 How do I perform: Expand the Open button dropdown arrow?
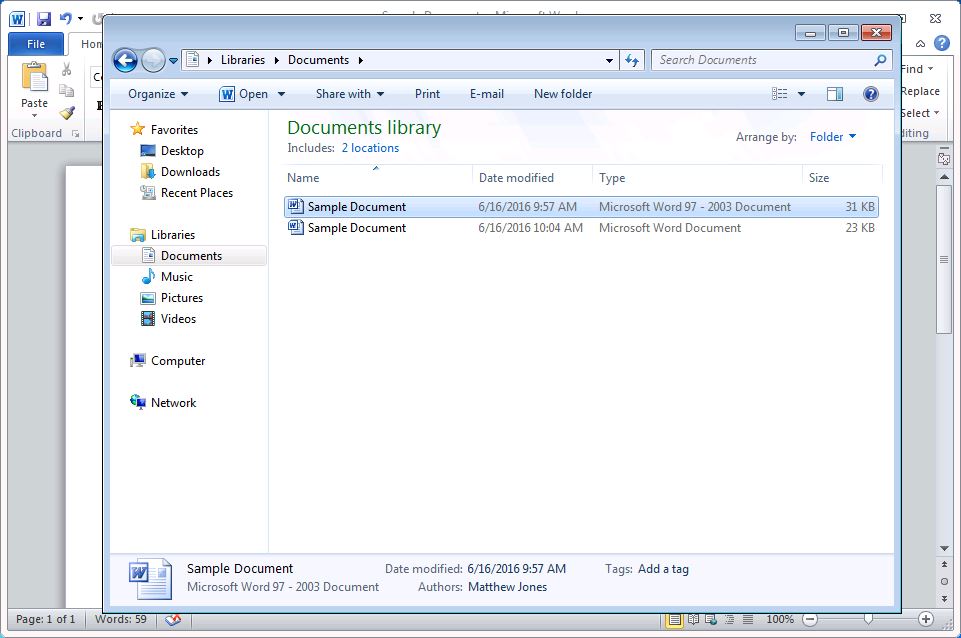click(281, 94)
